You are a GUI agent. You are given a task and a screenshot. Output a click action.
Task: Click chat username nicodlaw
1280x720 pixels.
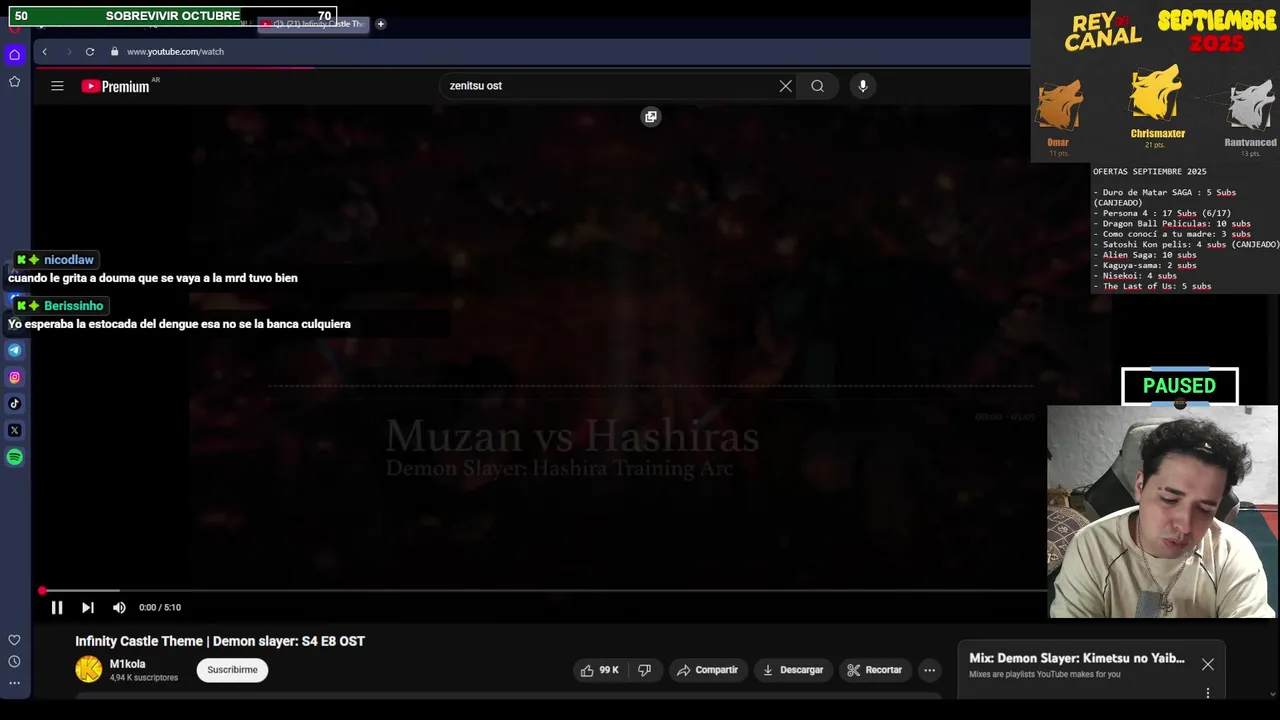(69, 260)
